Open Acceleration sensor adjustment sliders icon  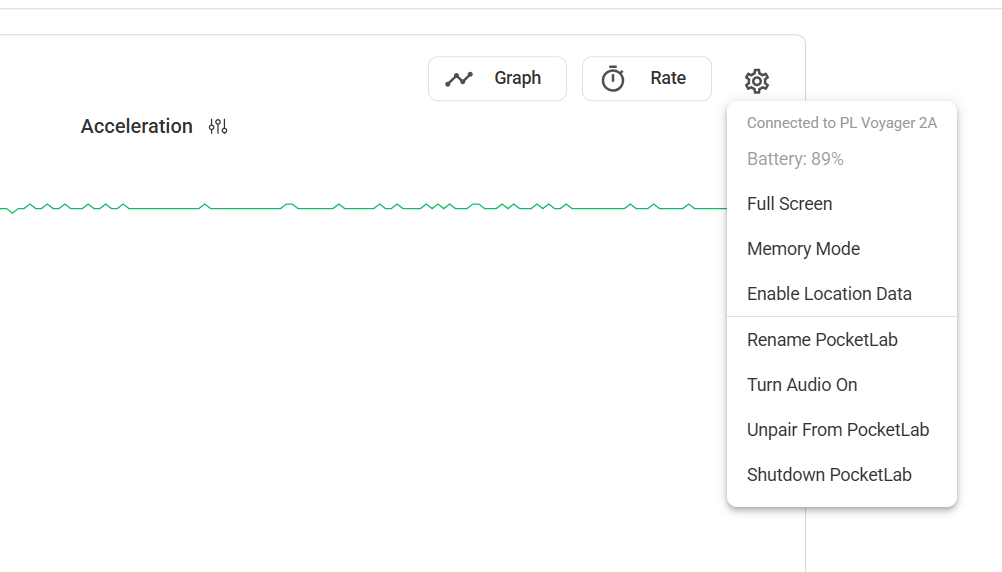218,127
